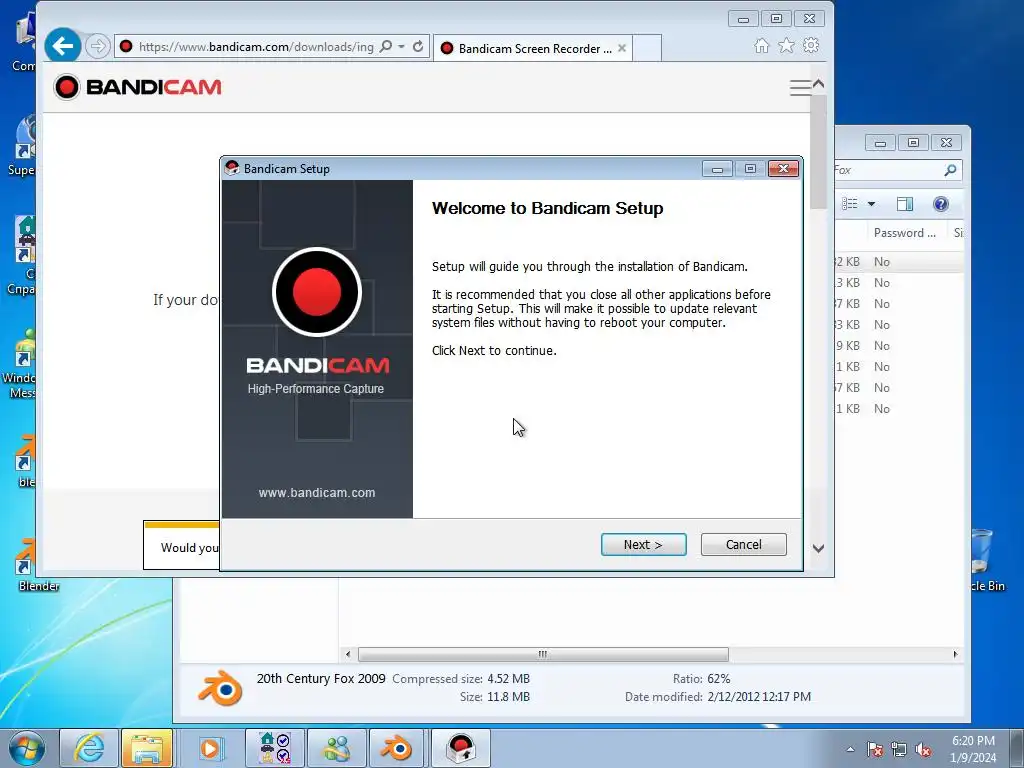Select the Bandicam Screen Recorder tab
The height and width of the screenshot is (768, 1024).
tap(532, 48)
